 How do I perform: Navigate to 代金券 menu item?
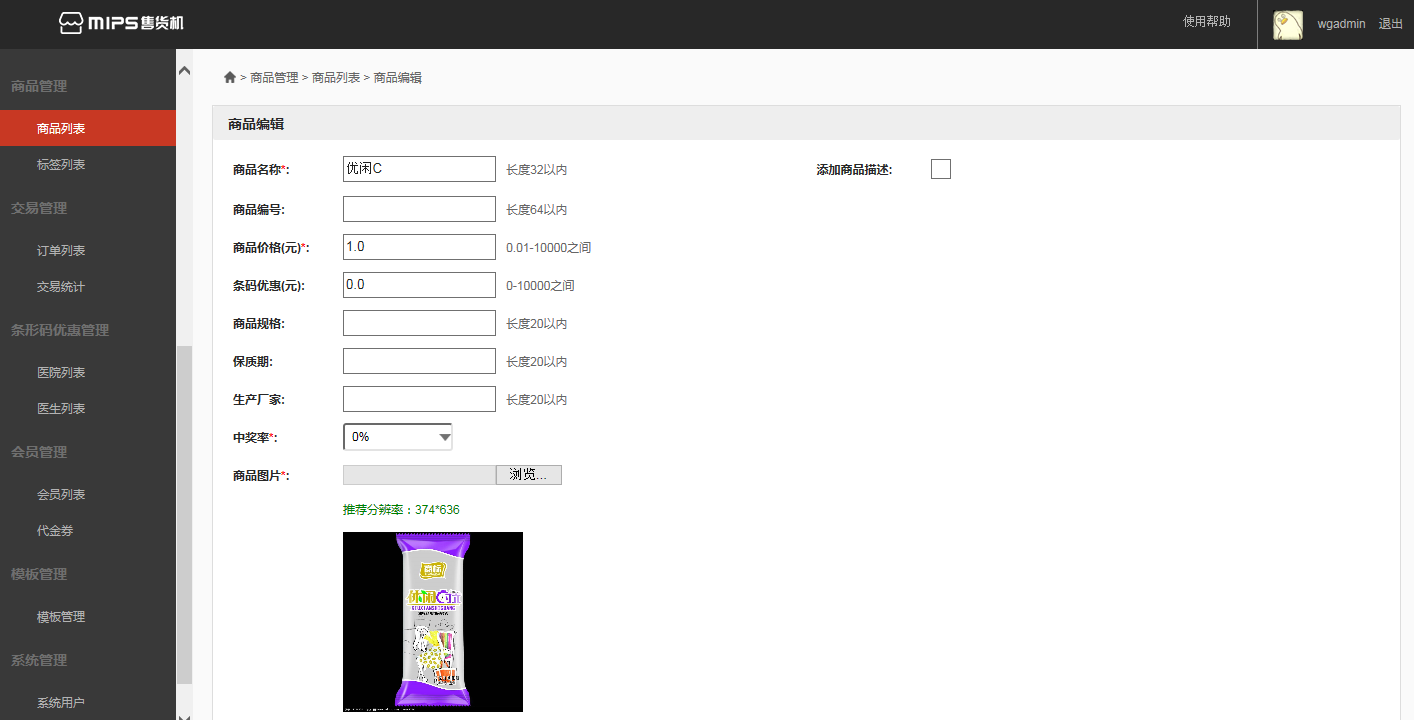[x=55, y=531]
